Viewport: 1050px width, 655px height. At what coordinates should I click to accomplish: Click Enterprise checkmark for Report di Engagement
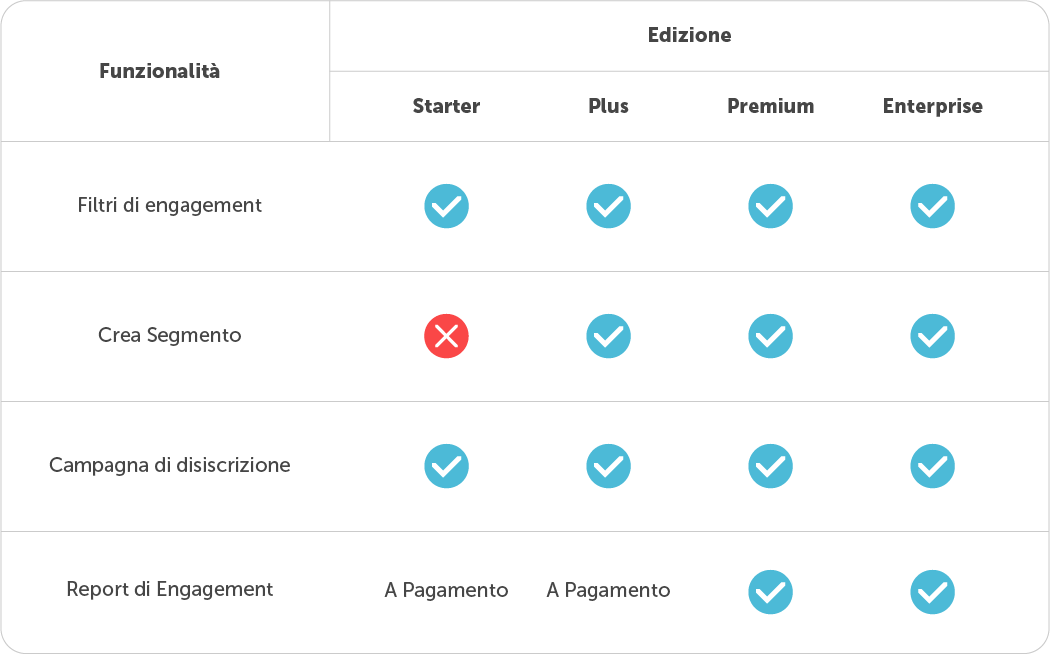[x=932, y=592]
